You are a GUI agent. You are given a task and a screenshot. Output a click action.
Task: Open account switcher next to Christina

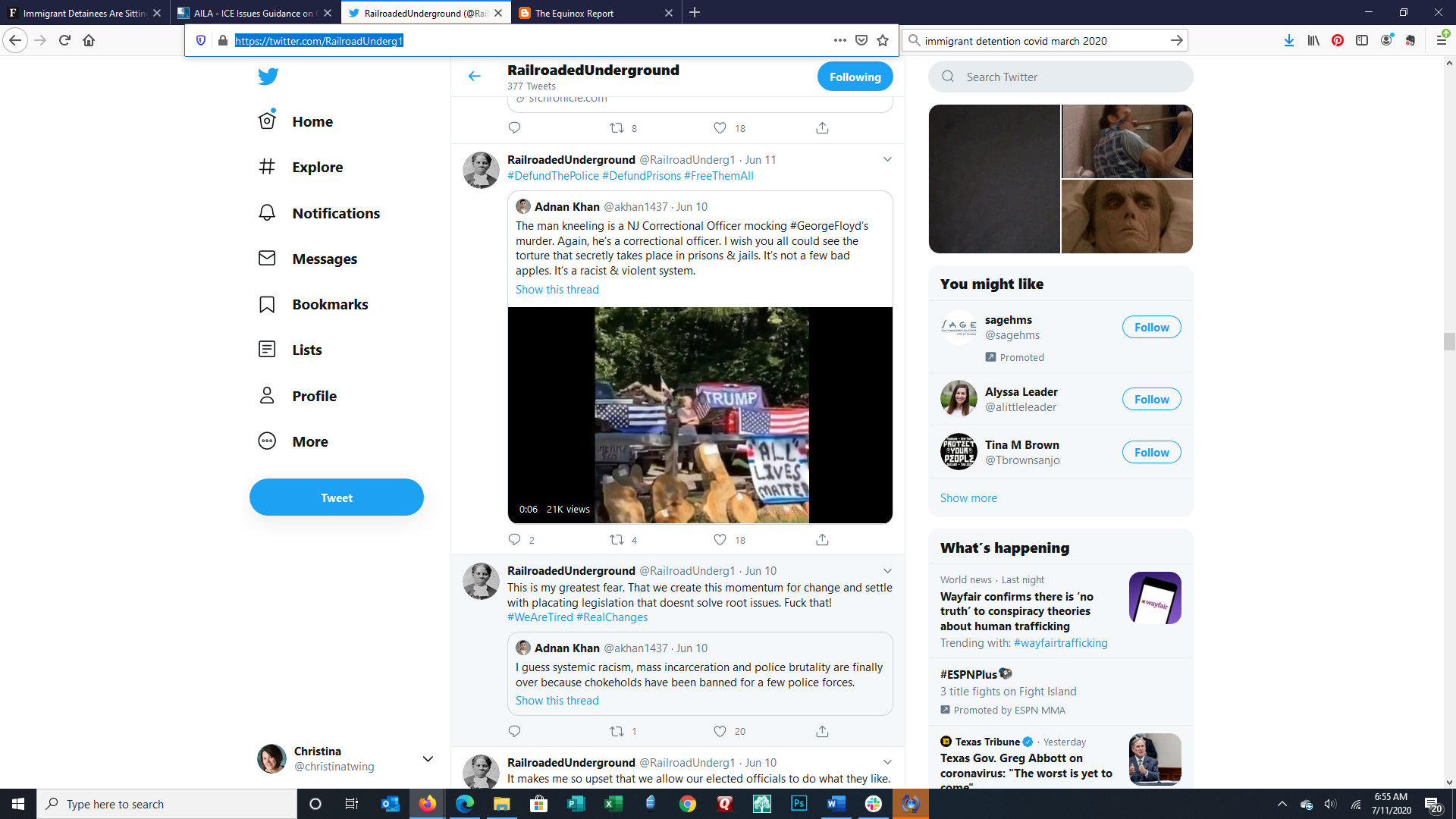click(428, 758)
